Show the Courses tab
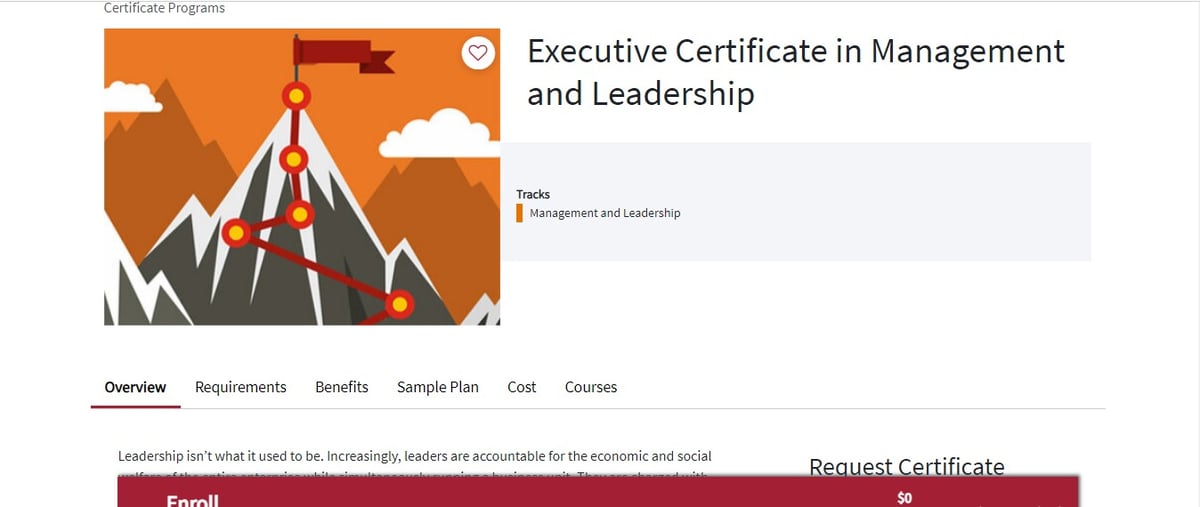 click(591, 387)
